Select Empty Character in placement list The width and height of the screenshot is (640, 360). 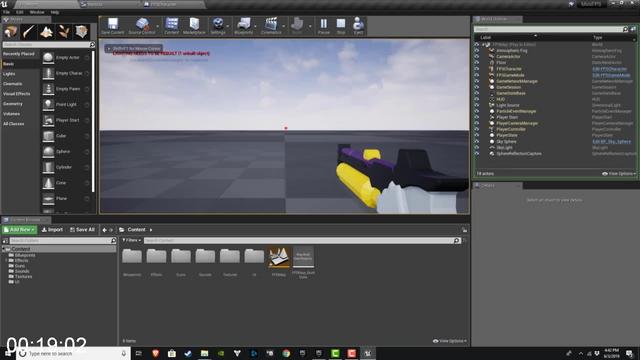coord(66,73)
